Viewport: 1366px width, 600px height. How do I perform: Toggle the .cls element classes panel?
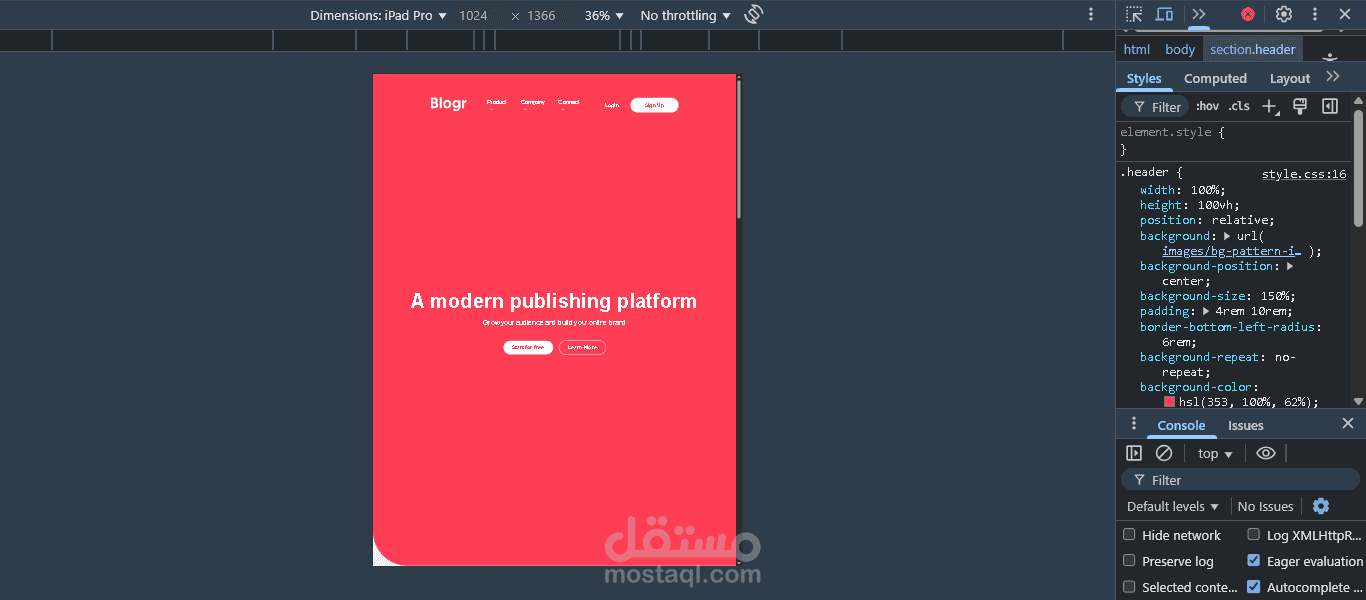point(1239,106)
